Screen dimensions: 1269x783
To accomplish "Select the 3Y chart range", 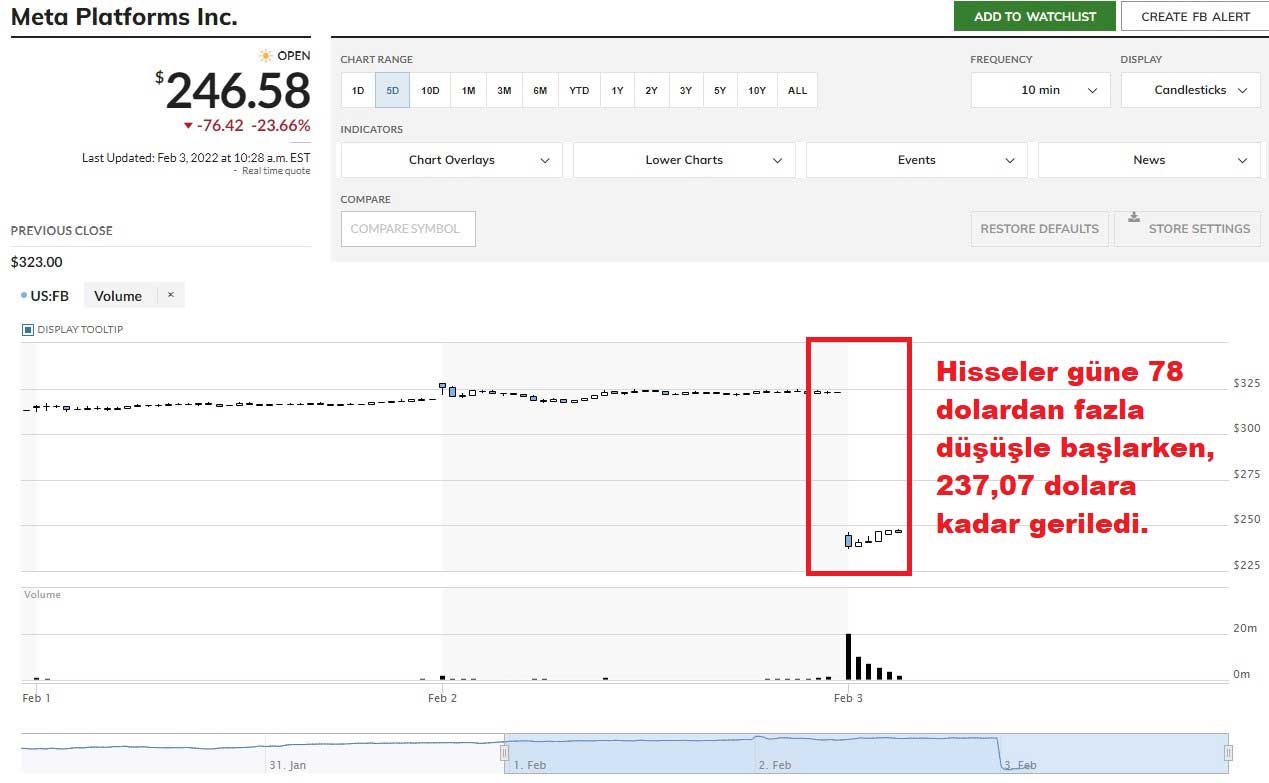I will [685, 90].
